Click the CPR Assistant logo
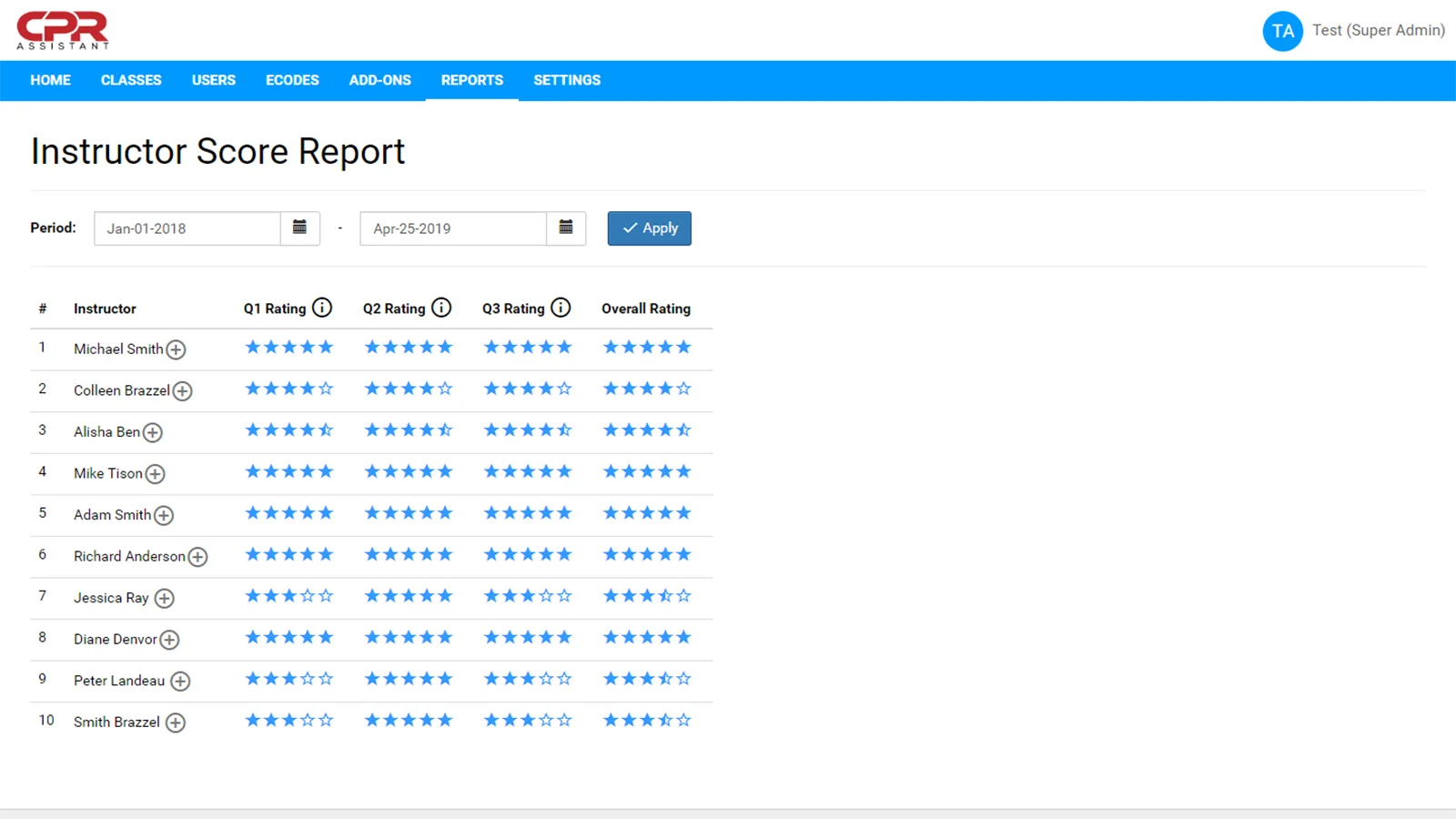 coord(63,30)
